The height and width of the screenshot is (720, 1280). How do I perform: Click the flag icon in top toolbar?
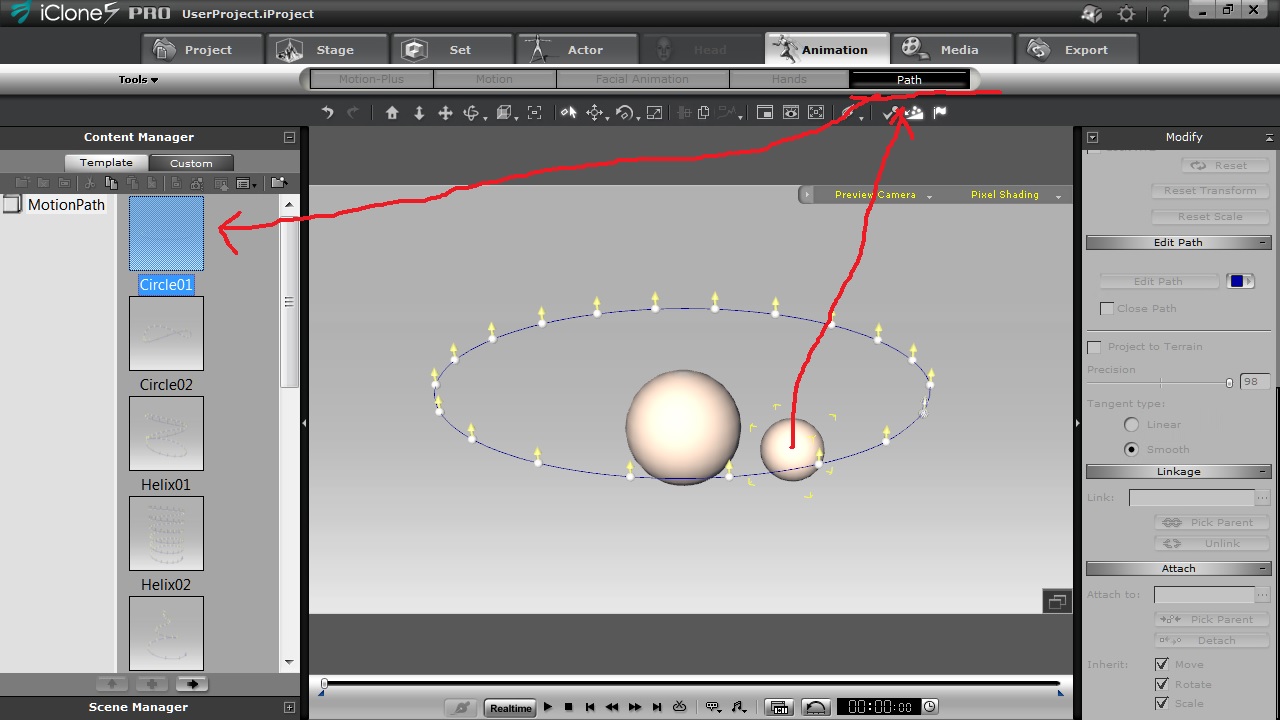tap(940, 113)
